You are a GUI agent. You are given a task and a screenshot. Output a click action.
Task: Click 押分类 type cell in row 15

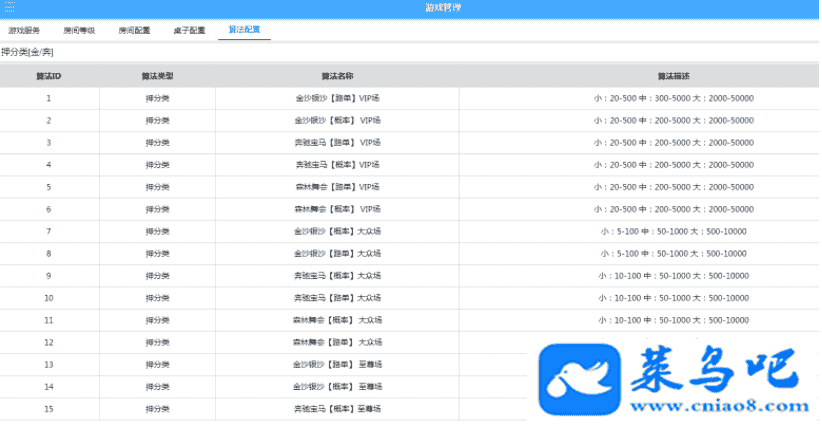coord(157,409)
